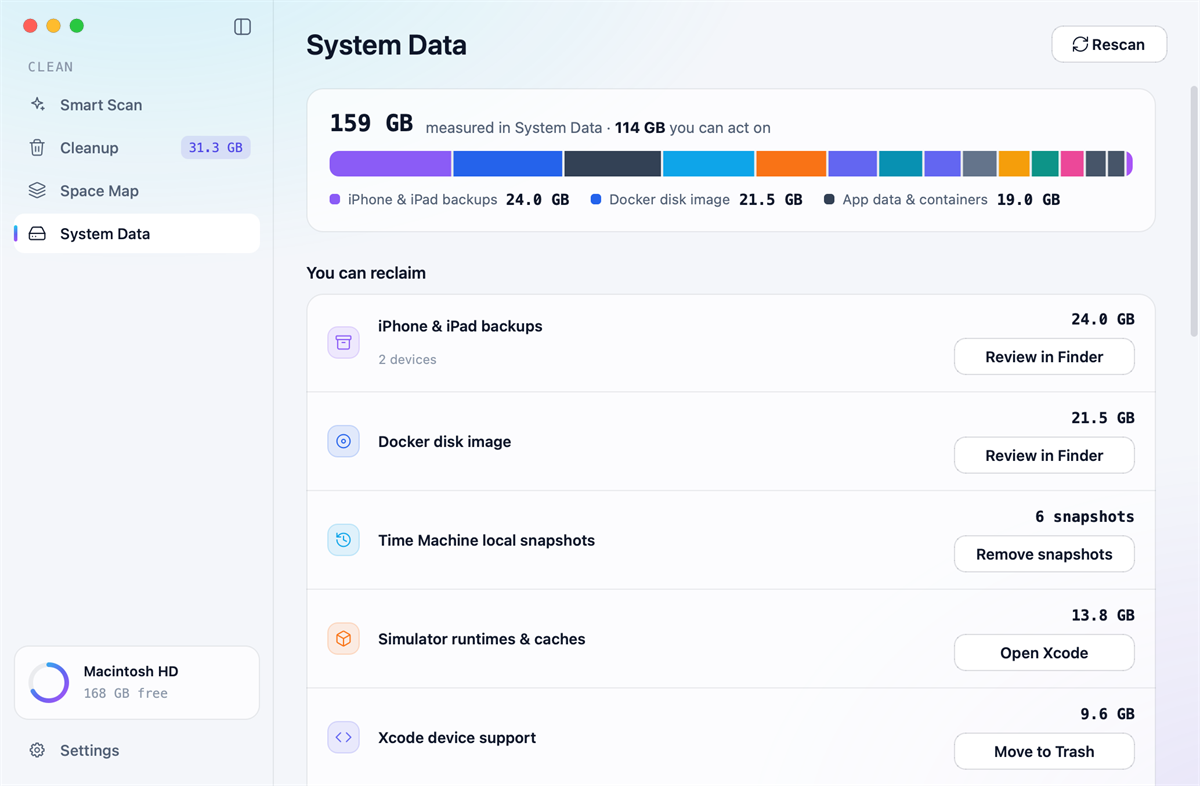Click the purple first segment of storage bar
Image resolution: width=1200 pixels, height=786 pixels.
pyautogui.click(x=391, y=164)
